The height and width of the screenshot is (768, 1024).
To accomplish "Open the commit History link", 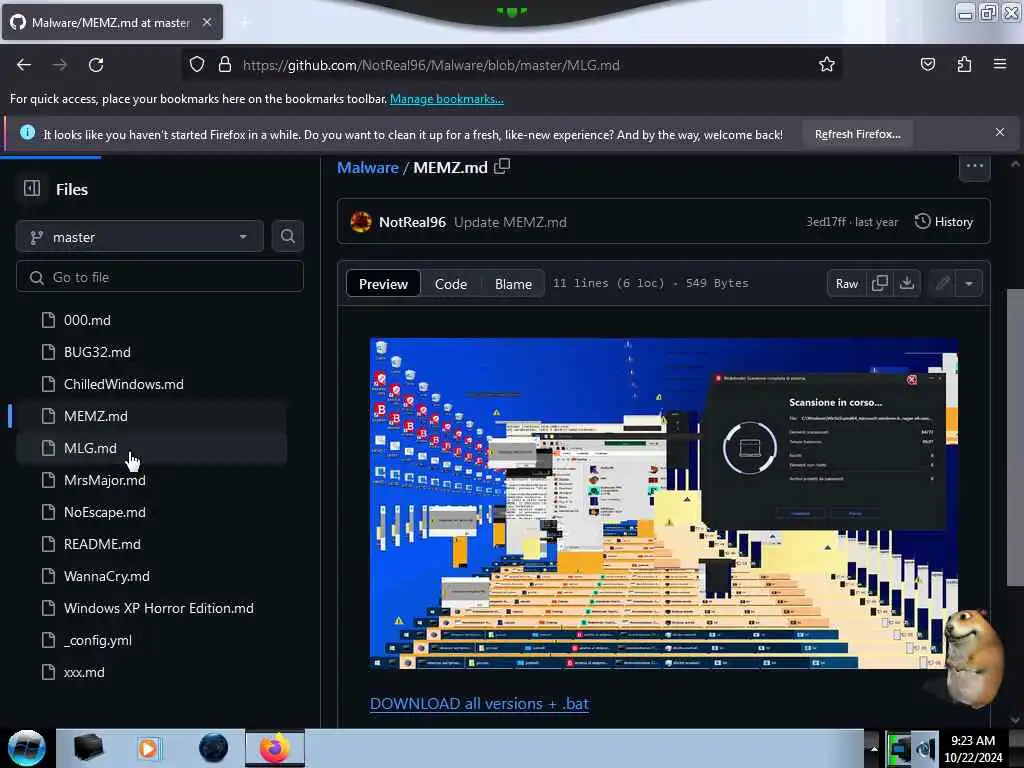I will (944, 222).
